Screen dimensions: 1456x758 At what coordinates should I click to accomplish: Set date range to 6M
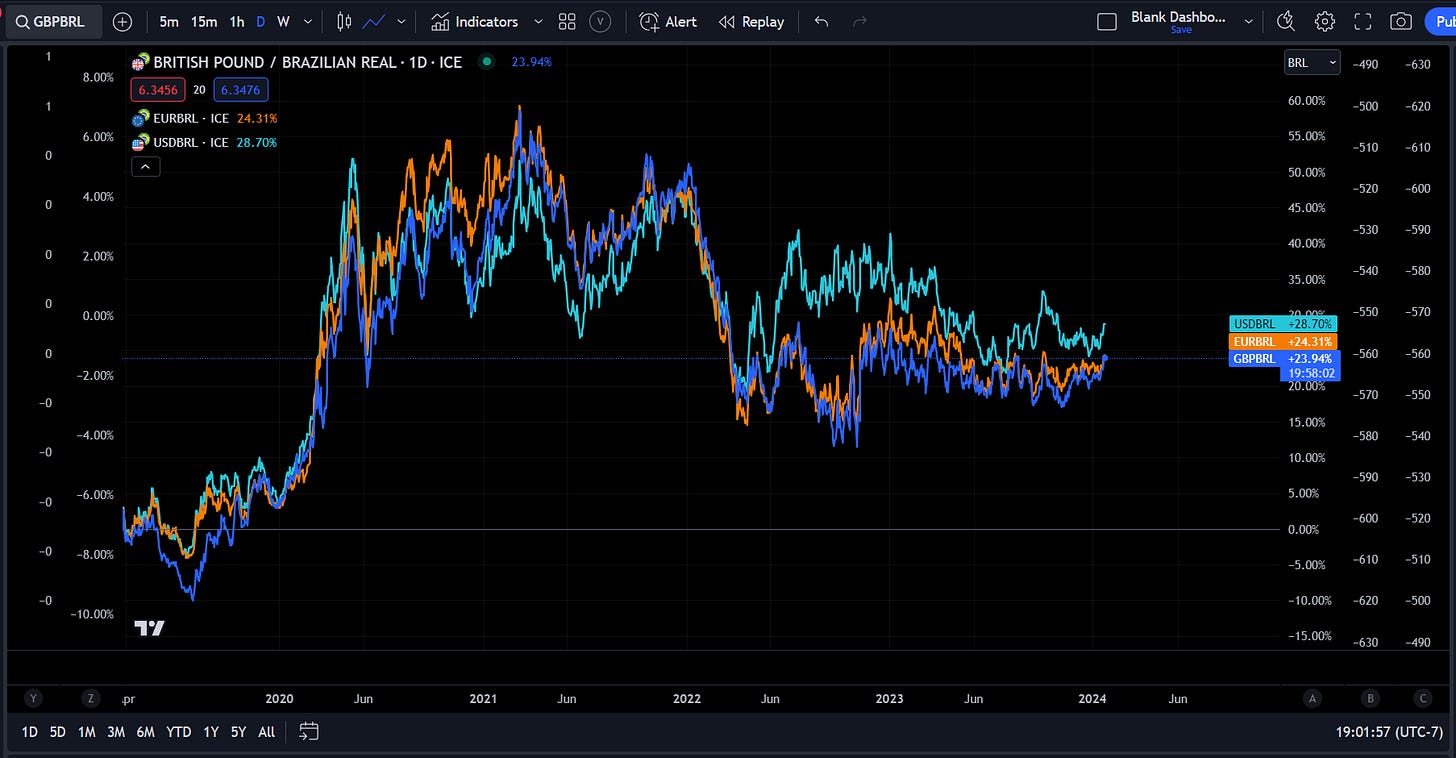[146, 732]
